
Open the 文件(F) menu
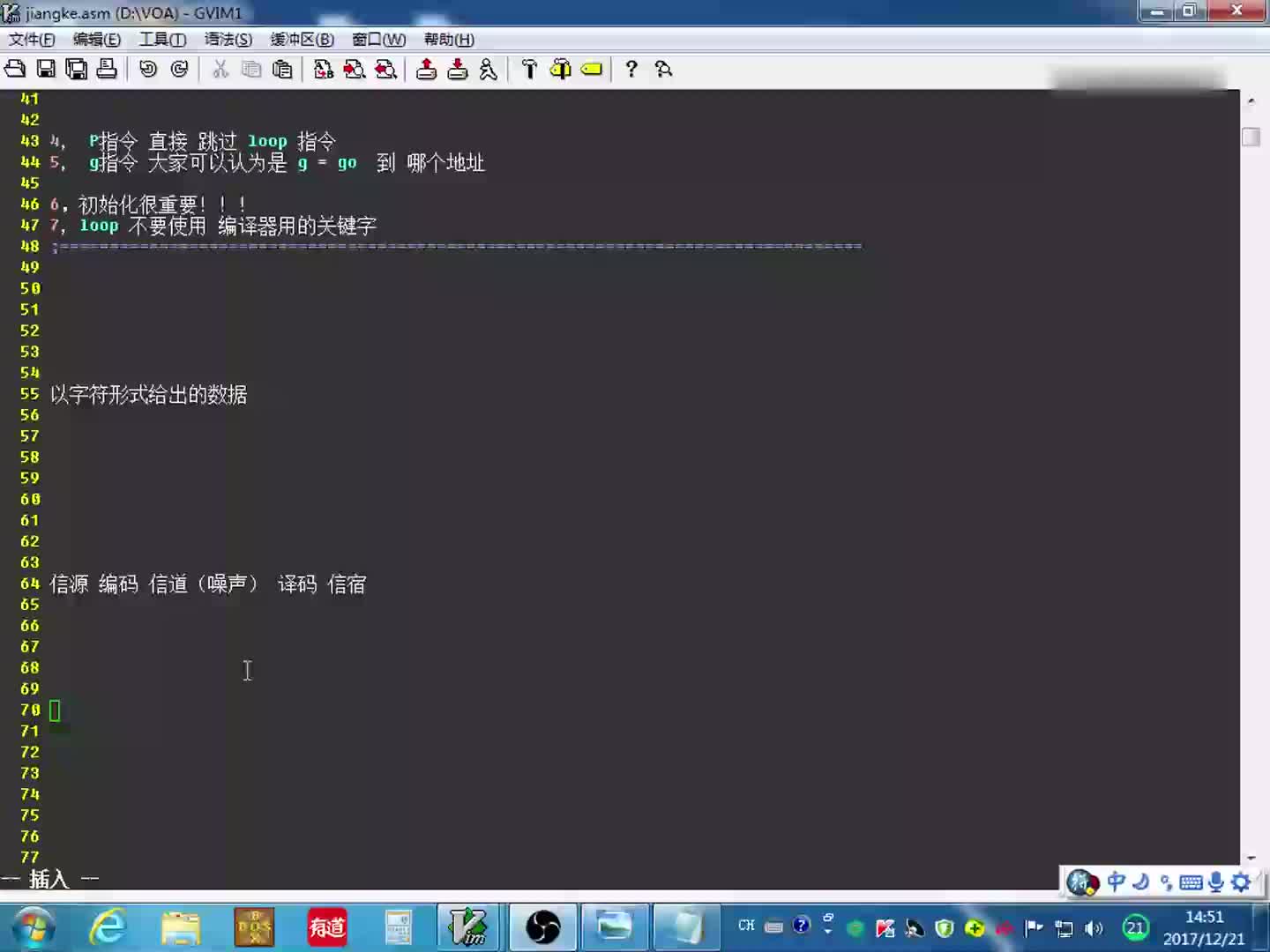pyautogui.click(x=32, y=40)
